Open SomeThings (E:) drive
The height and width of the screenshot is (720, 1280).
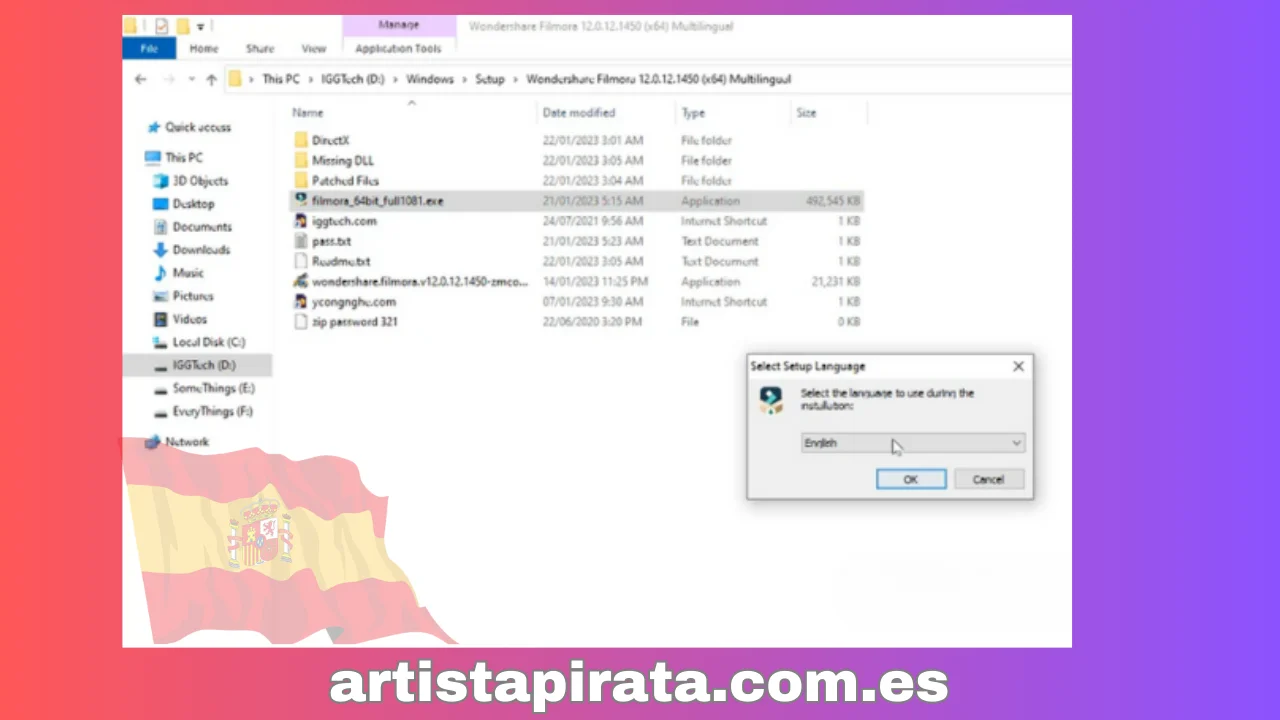pyautogui.click(x=204, y=388)
